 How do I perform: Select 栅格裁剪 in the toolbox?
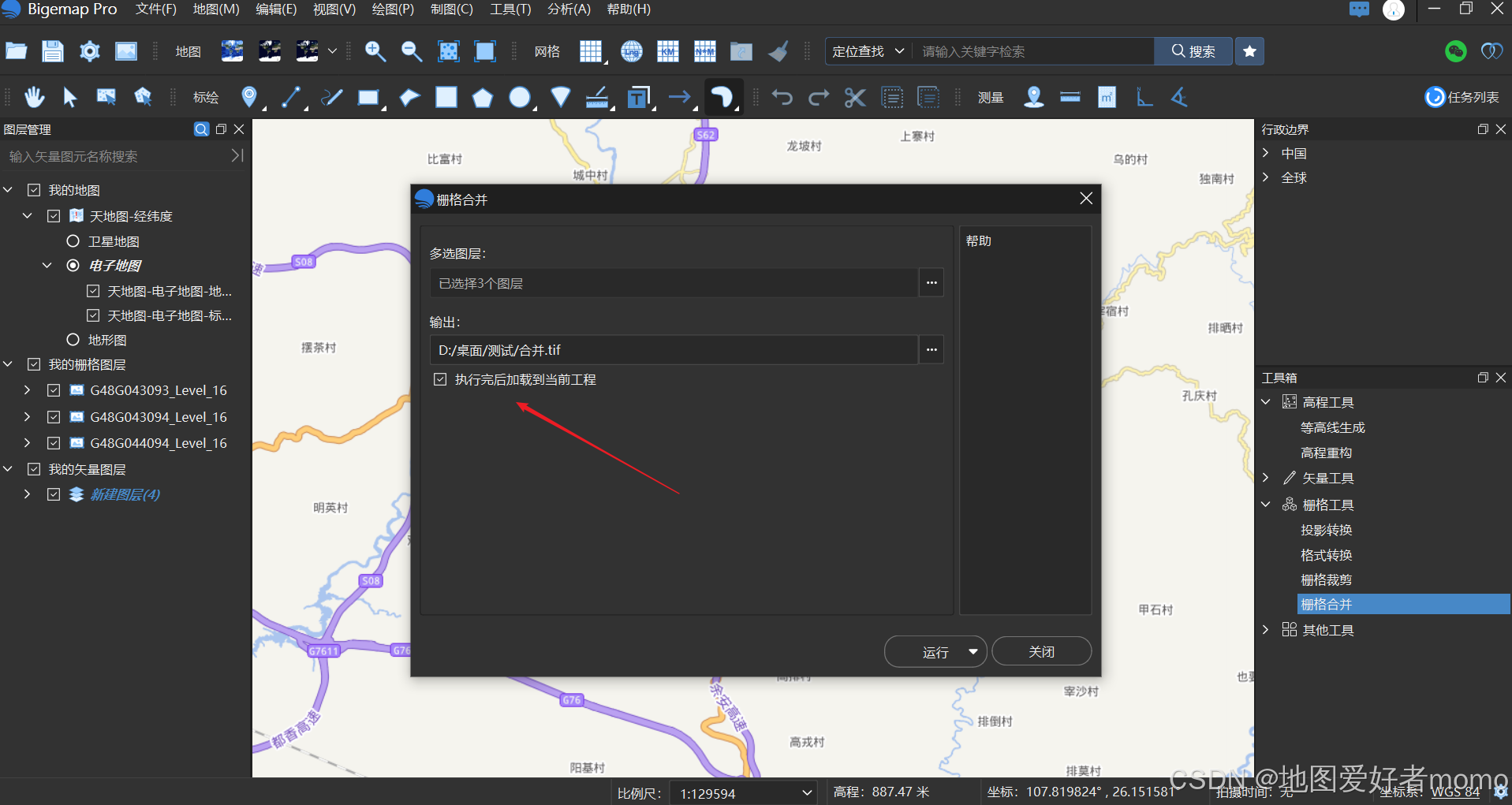tap(1327, 579)
